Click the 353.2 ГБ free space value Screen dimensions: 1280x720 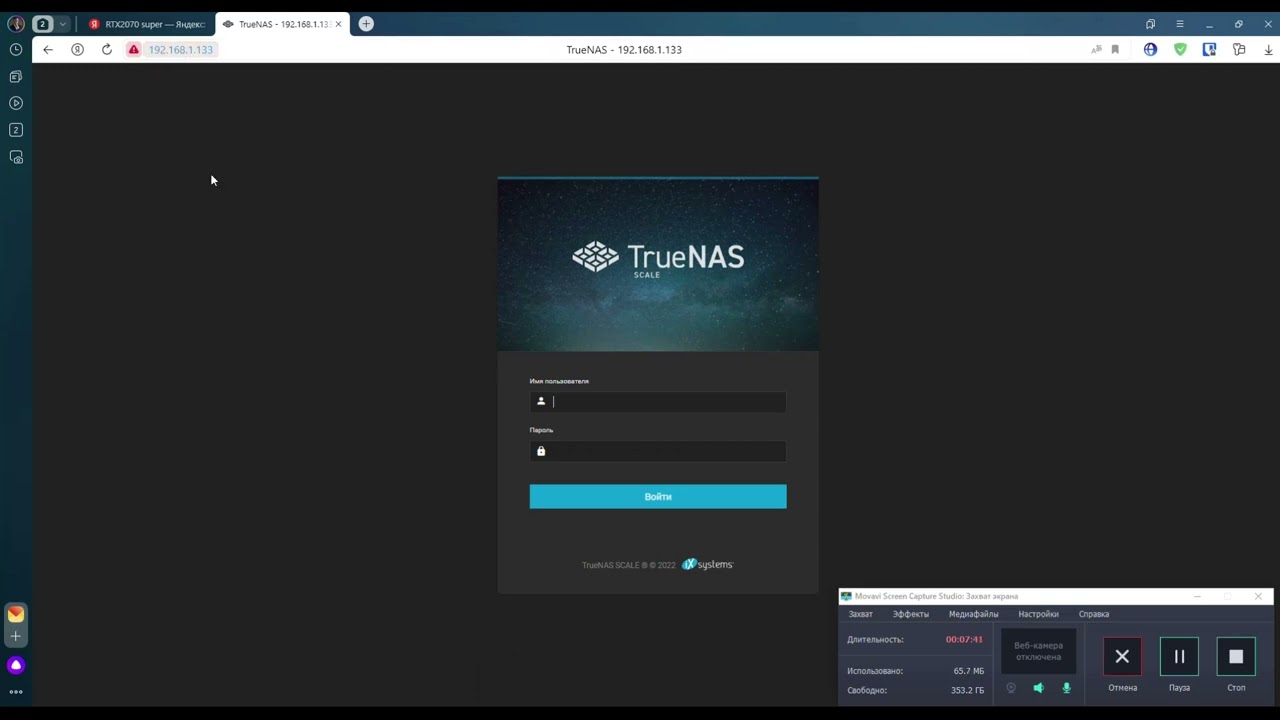[x=967, y=690]
